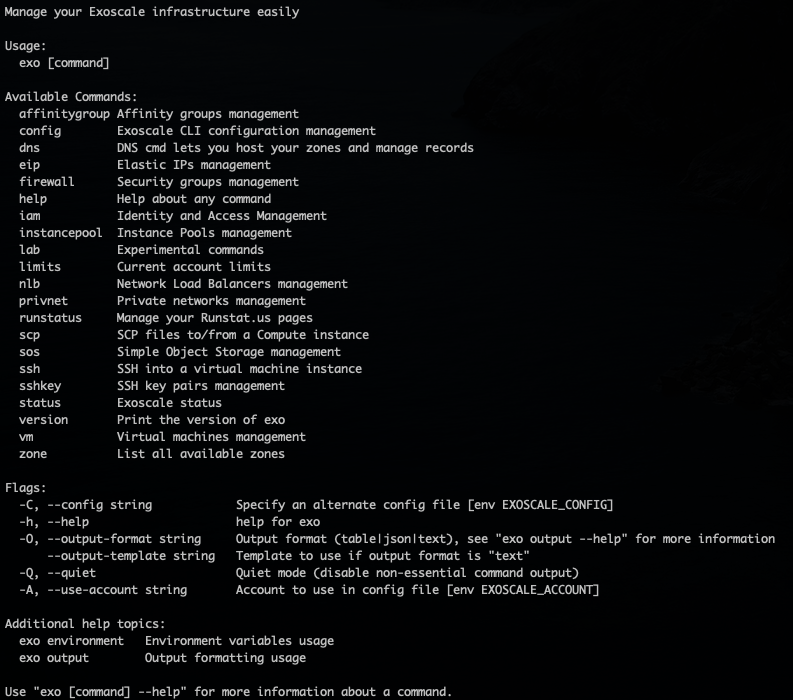793x700 pixels.
Task: Click the nlb command entry
Action: (29, 284)
